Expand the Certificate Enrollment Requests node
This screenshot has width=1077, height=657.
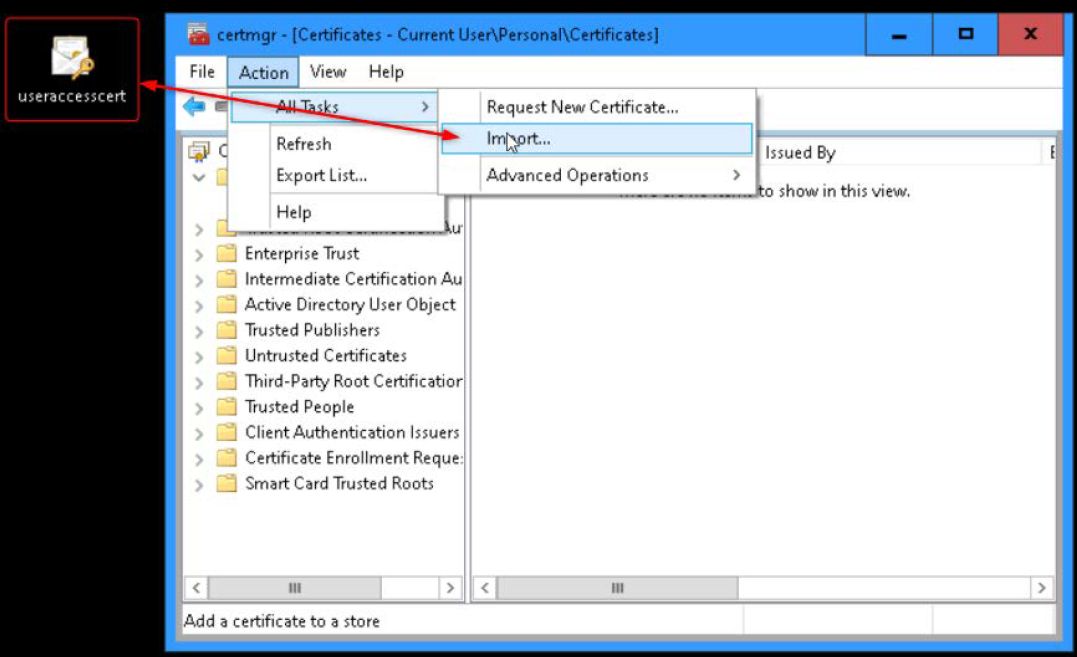click(199, 459)
